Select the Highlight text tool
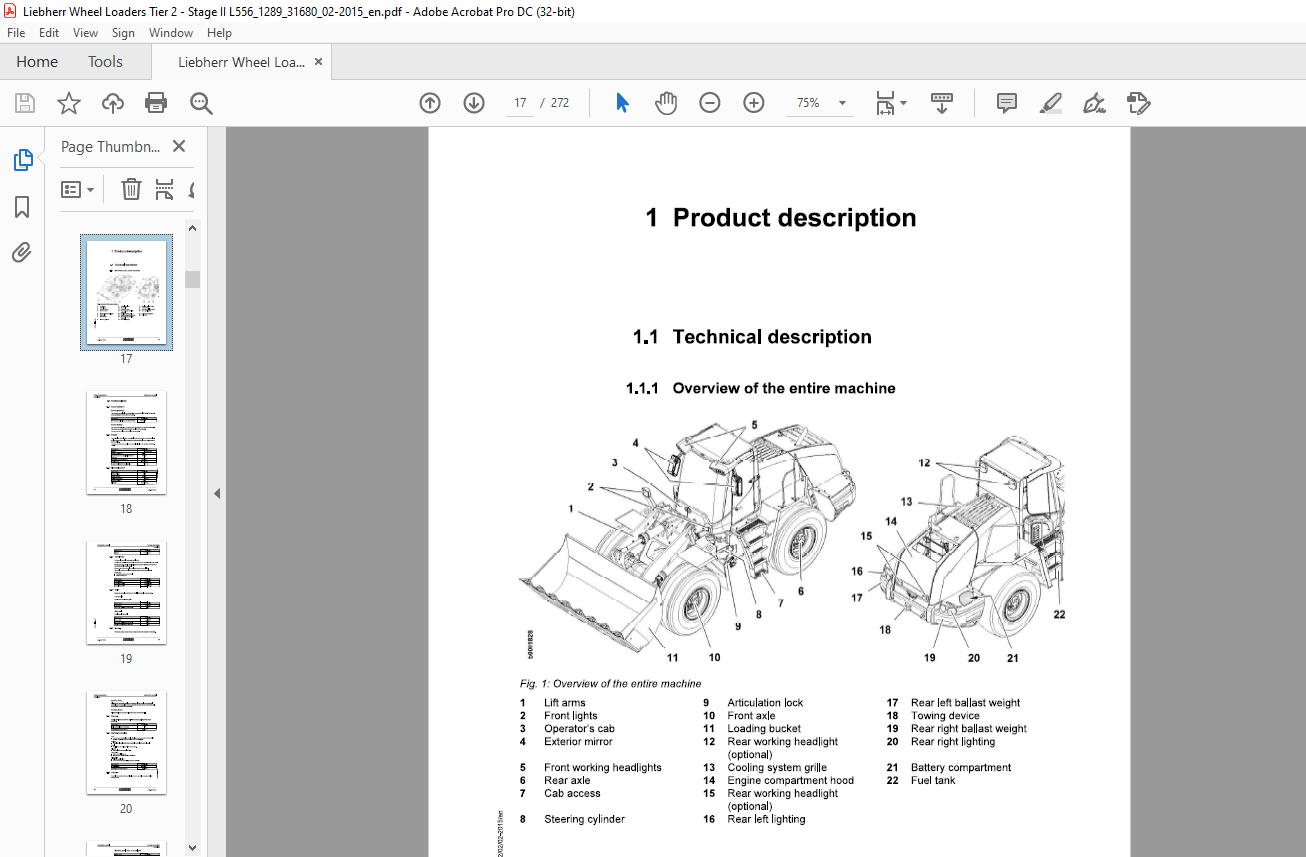The height and width of the screenshot is (857, 1306). tap(1050, 103)
